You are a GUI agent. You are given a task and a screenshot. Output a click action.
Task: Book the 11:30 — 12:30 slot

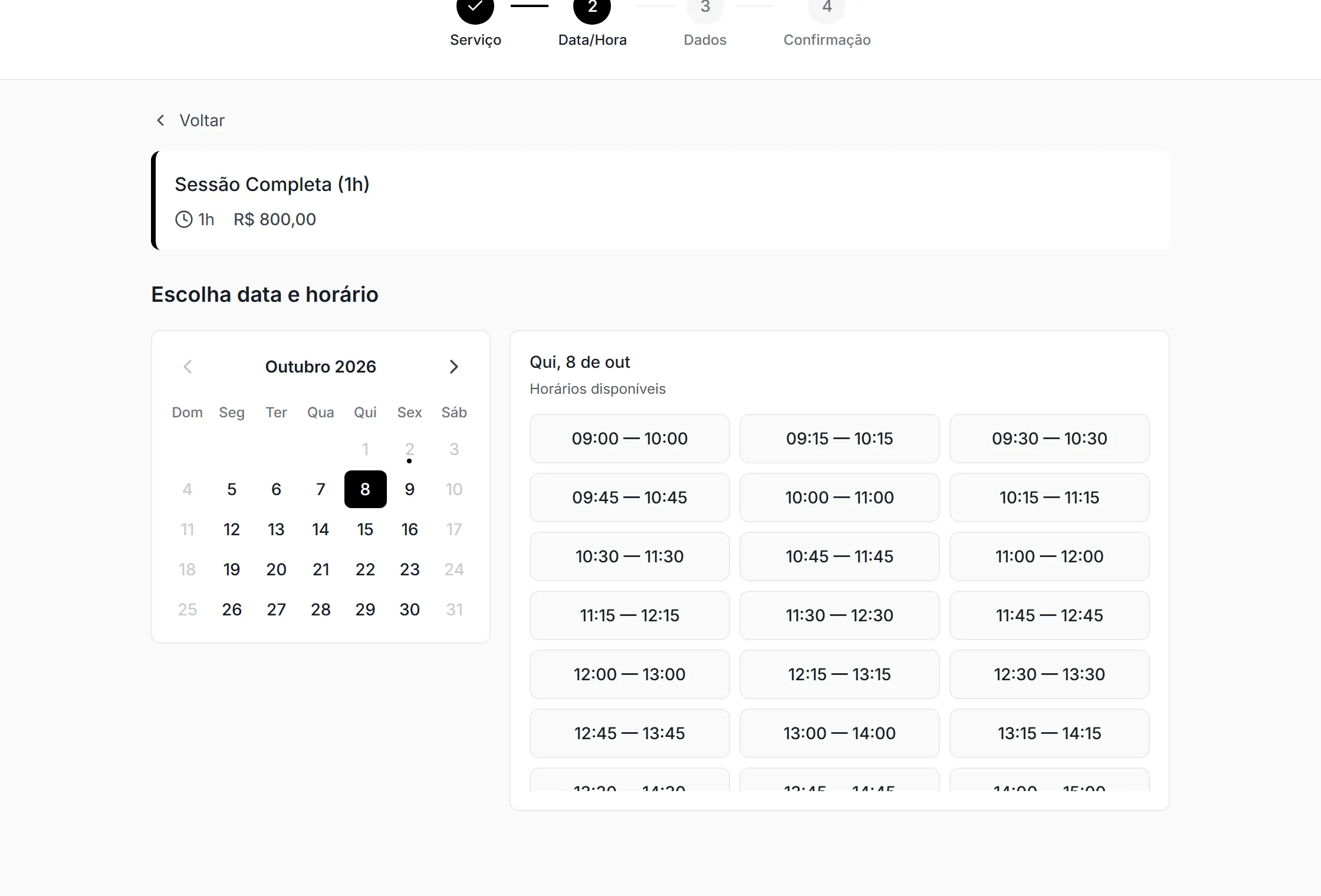[840, 615]
